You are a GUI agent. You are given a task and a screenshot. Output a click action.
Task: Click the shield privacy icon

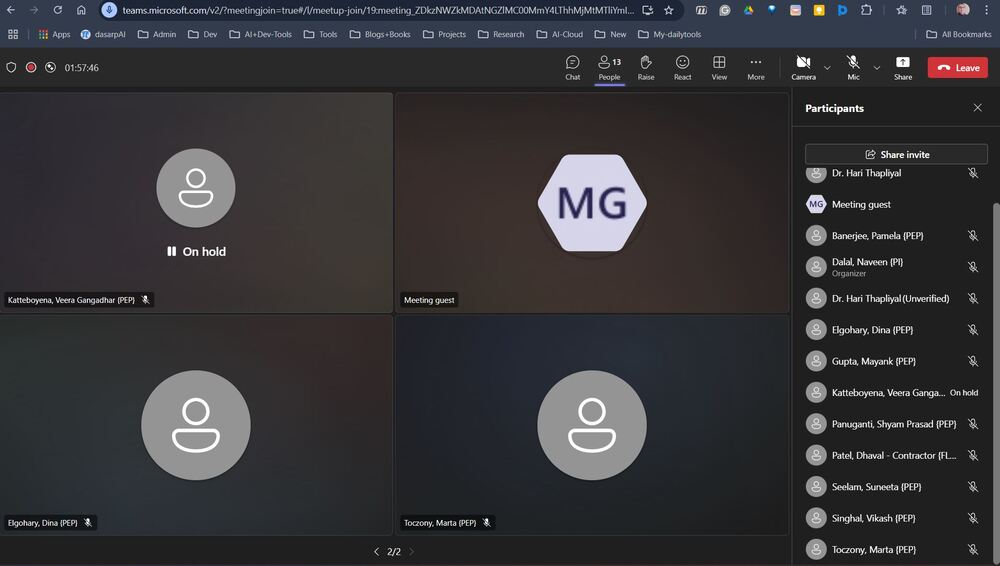coord(11,68)
